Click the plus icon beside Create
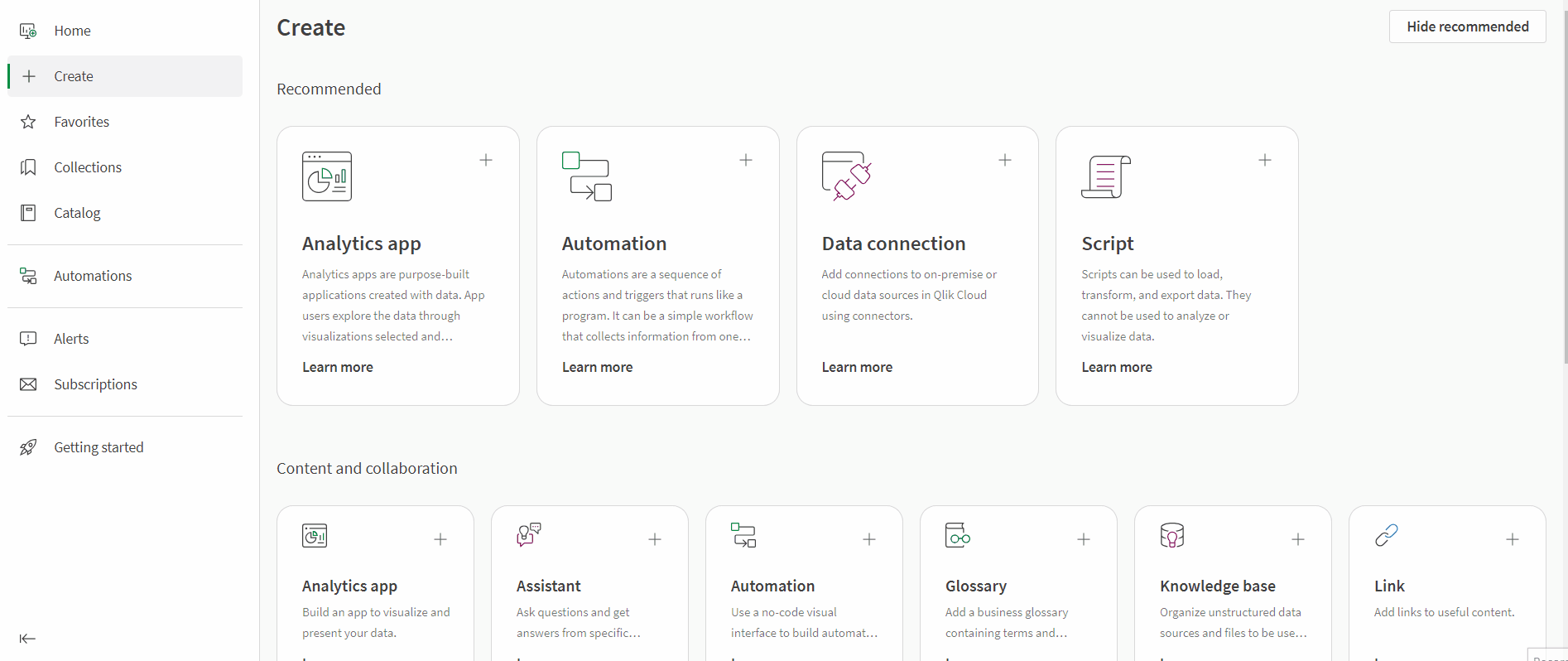 (x=29, y=76)
